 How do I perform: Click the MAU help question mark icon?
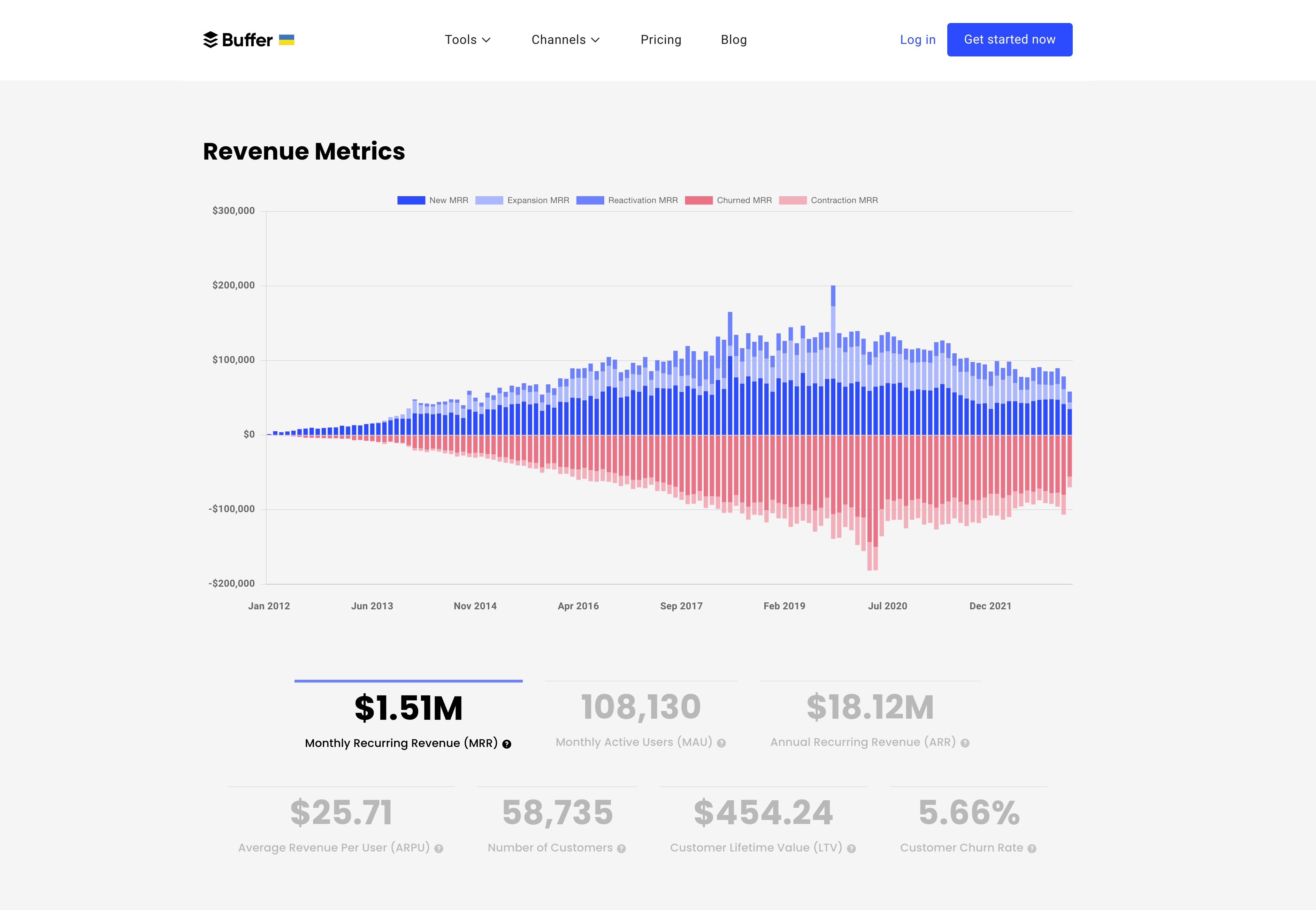[x=721, y=743]
